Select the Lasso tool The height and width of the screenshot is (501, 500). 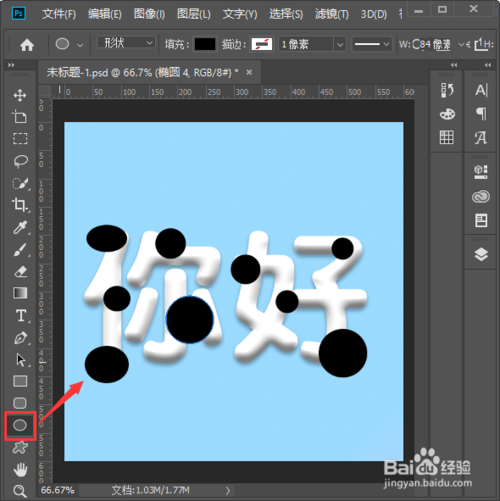(20, 161)
